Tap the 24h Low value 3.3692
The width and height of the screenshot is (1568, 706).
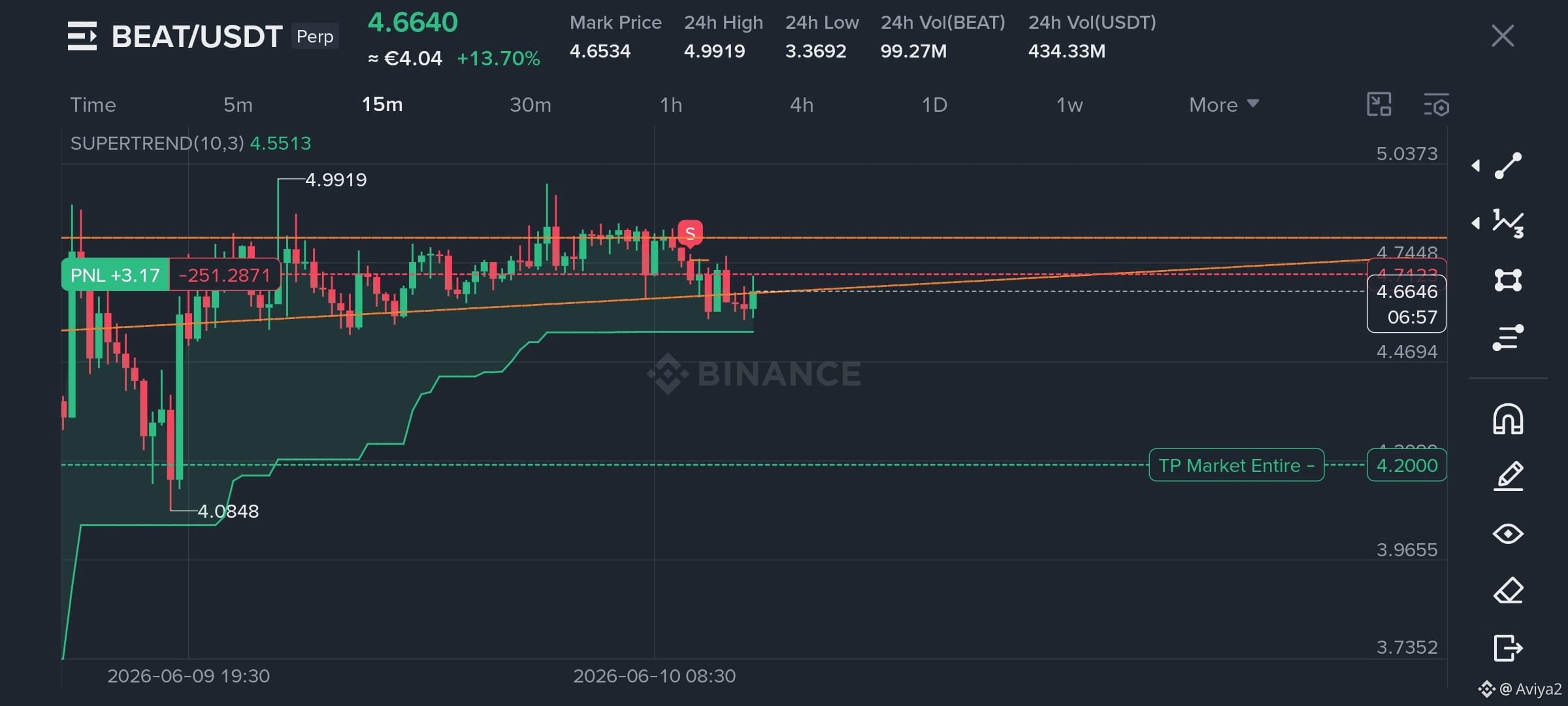815,51
